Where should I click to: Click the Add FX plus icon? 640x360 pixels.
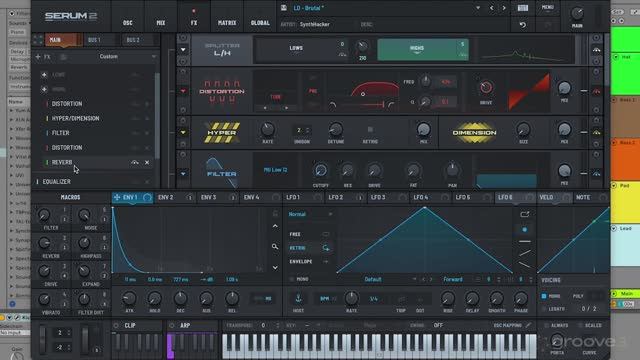(38, 57)
